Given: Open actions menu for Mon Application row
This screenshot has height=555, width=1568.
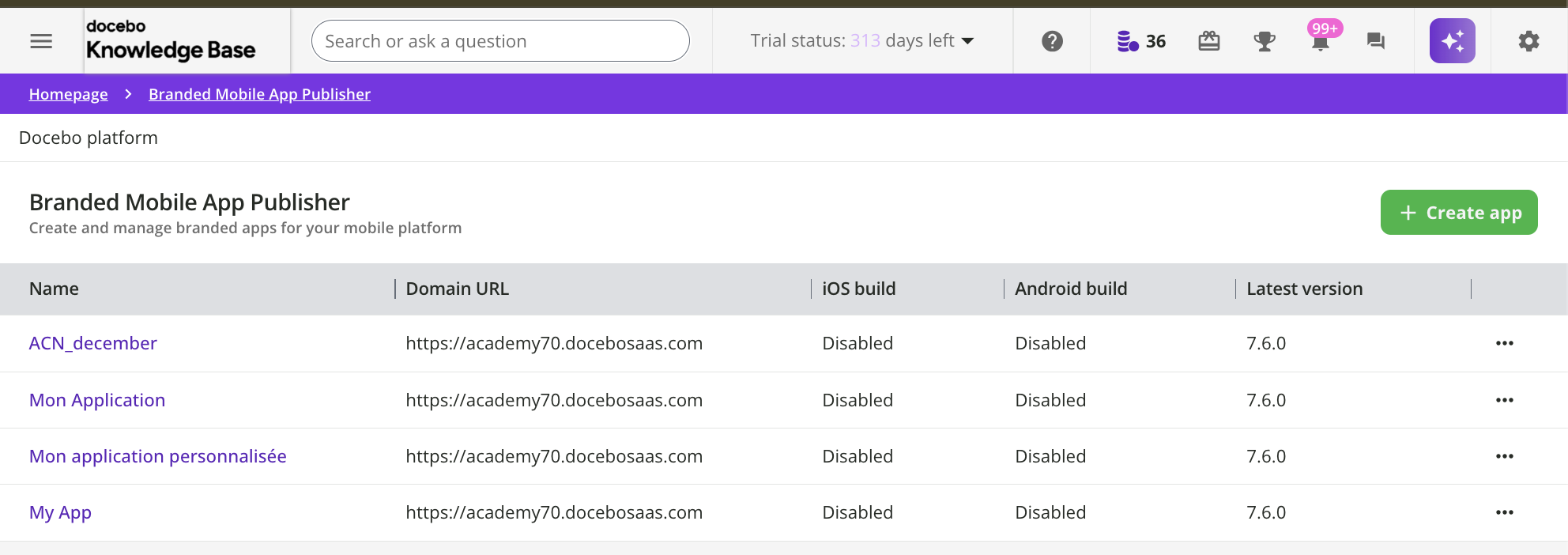Looking at the screenshot, I should 1504,400.
